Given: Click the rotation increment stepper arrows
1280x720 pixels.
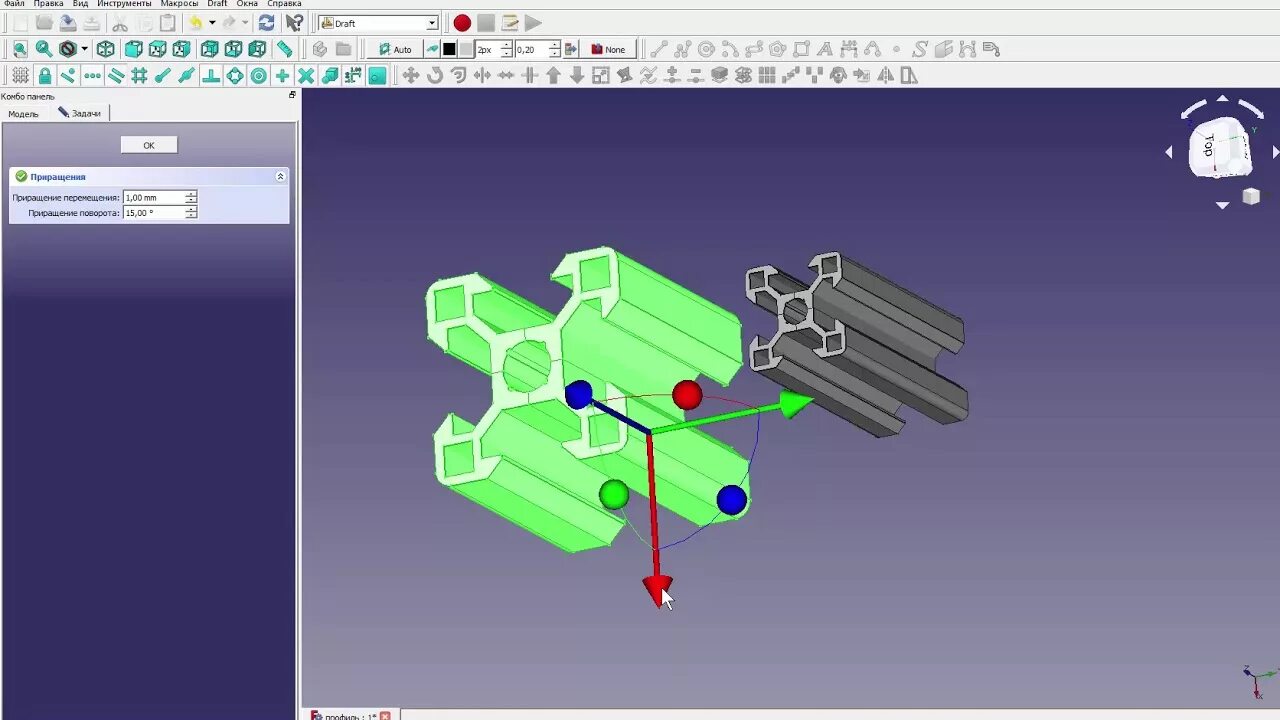Looking at the screenshot, I should pyautogui.click(x=191, y=213).
